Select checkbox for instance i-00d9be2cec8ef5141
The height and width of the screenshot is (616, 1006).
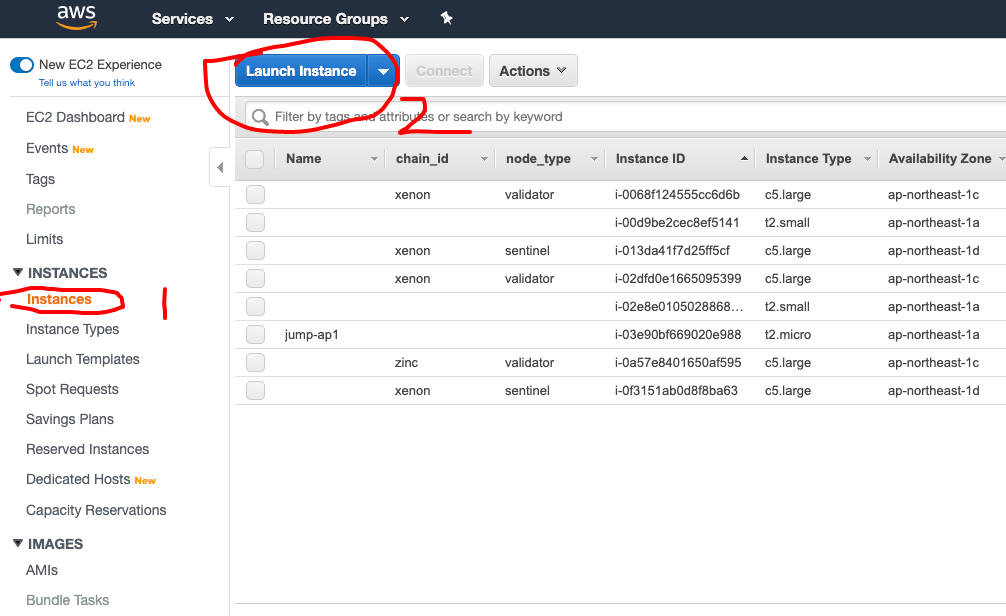(x=255, y=223)
